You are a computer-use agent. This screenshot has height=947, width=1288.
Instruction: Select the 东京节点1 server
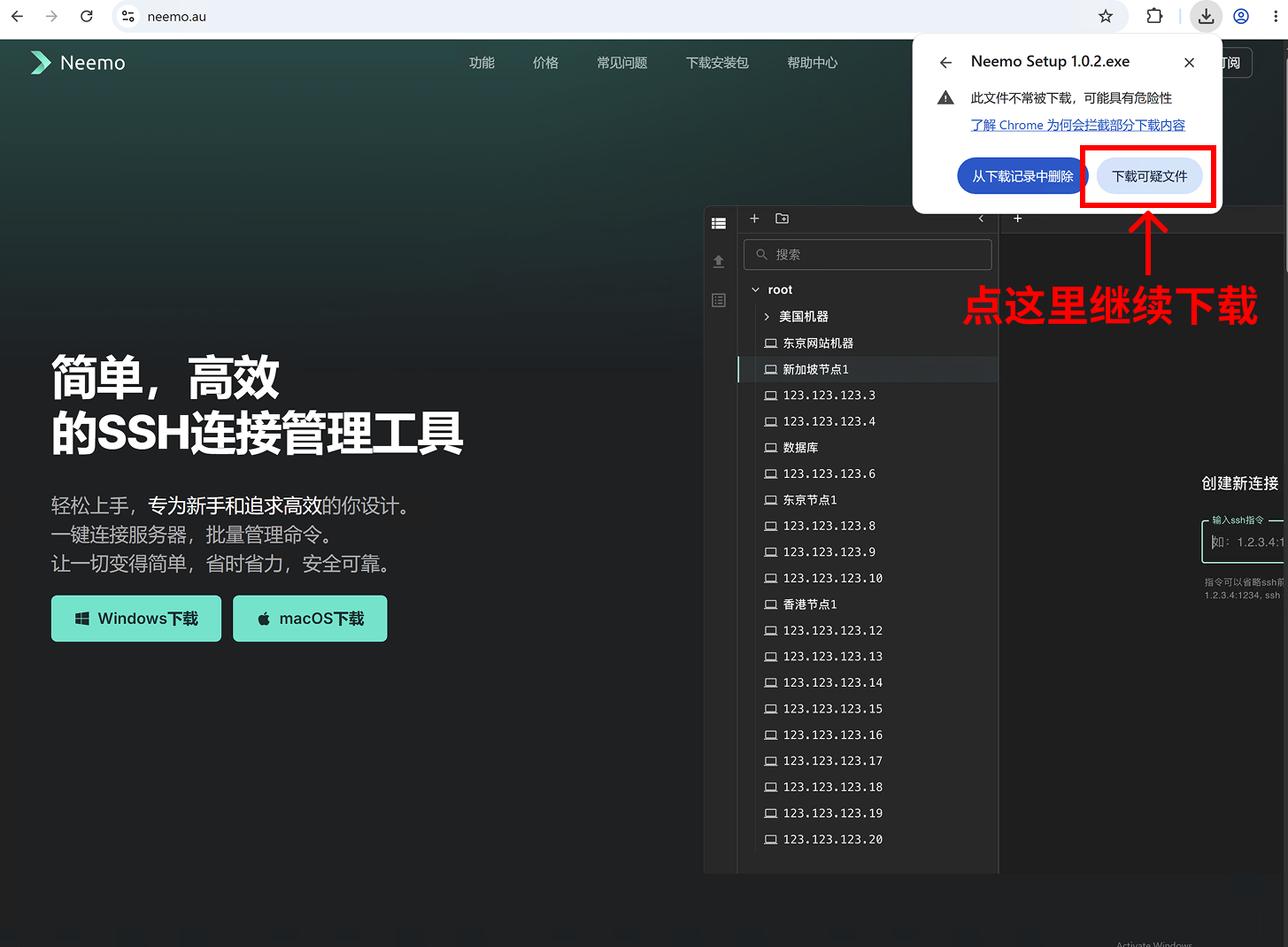pos(868,500)
